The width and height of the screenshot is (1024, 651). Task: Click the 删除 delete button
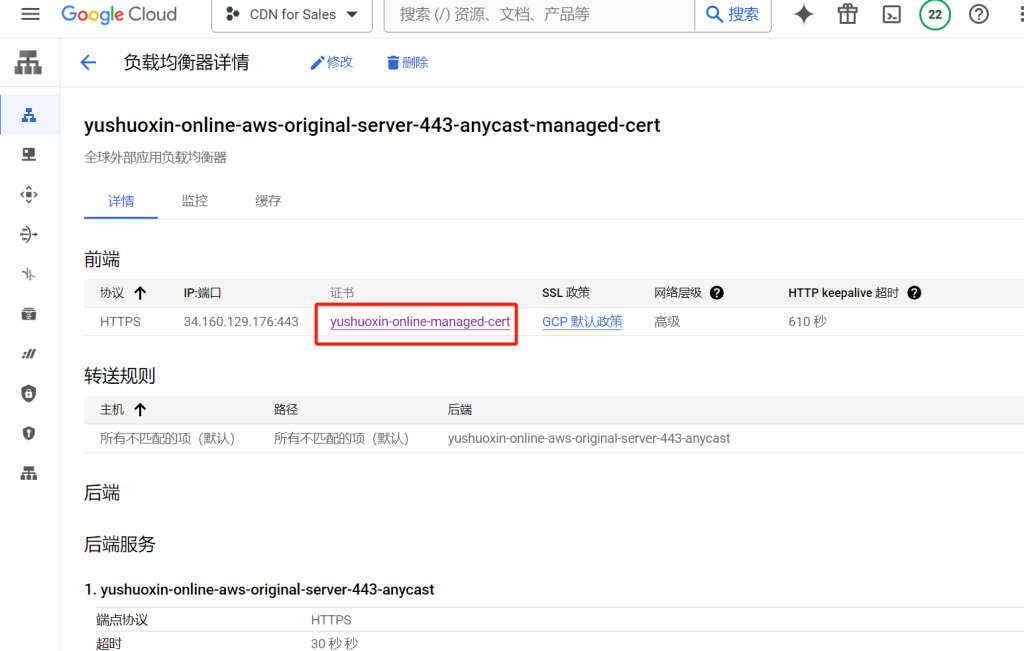[407, 62]
